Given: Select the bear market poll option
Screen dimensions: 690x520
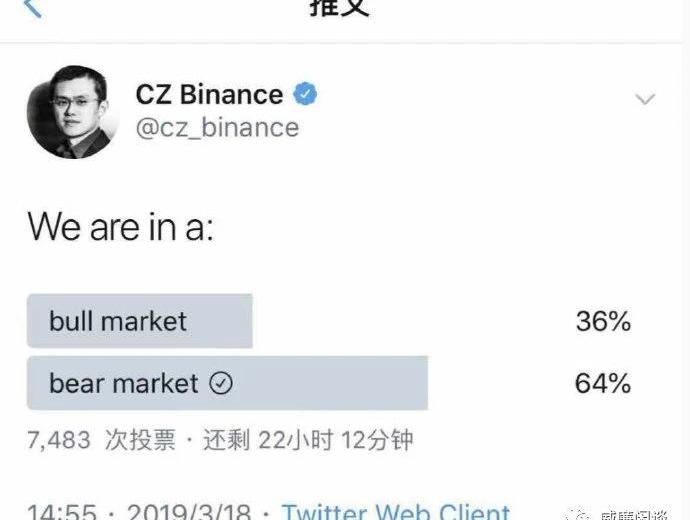Looking at the screenshot, I should 227,383.
